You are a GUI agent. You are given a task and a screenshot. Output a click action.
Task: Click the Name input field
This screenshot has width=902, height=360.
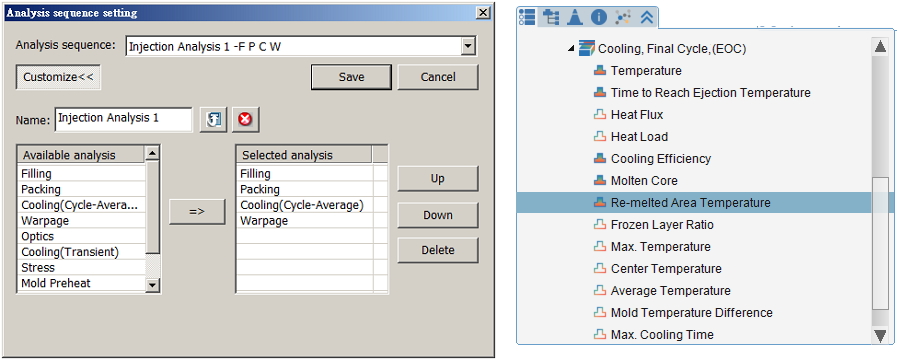[x=124, y=119]
